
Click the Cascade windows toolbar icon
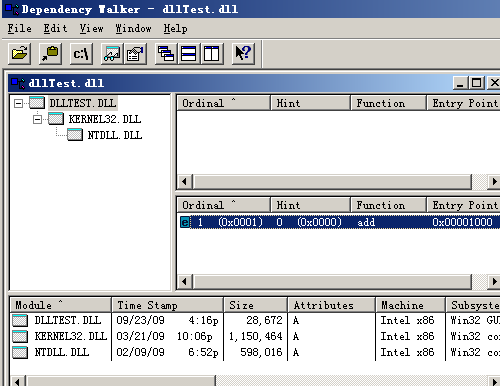(166, 54)
